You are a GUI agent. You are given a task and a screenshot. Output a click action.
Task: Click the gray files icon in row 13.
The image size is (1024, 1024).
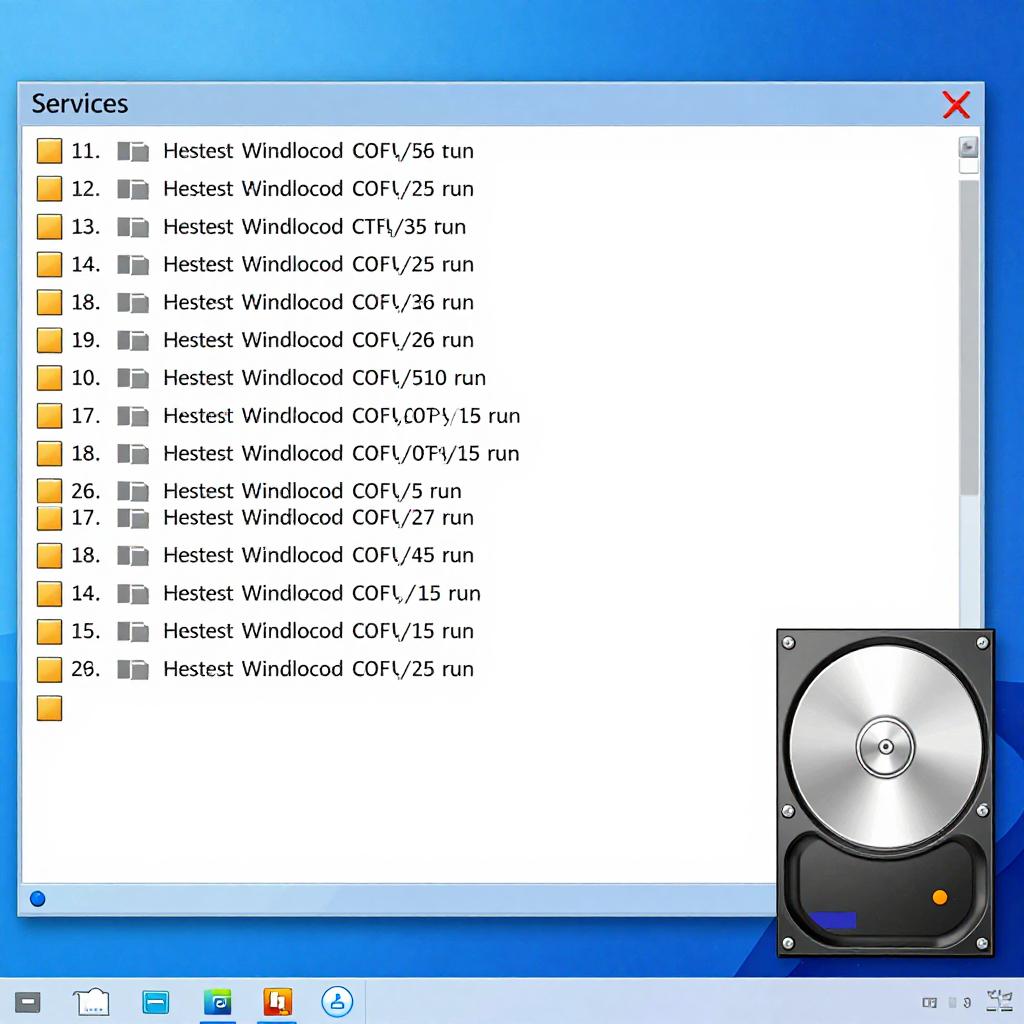(133, 227)
